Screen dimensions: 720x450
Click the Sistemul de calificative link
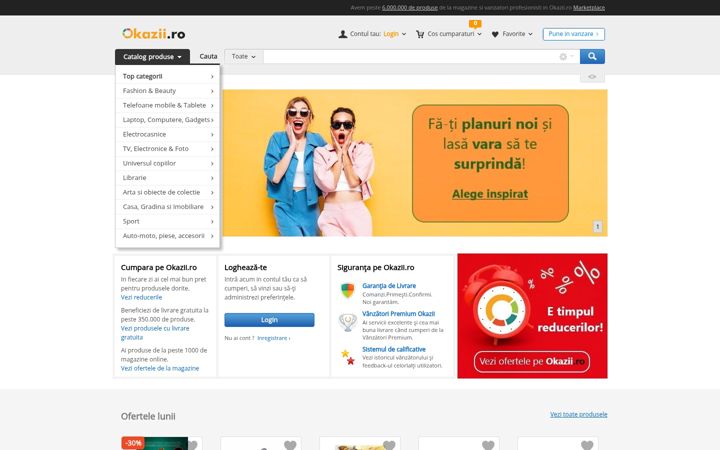(394, 349)
